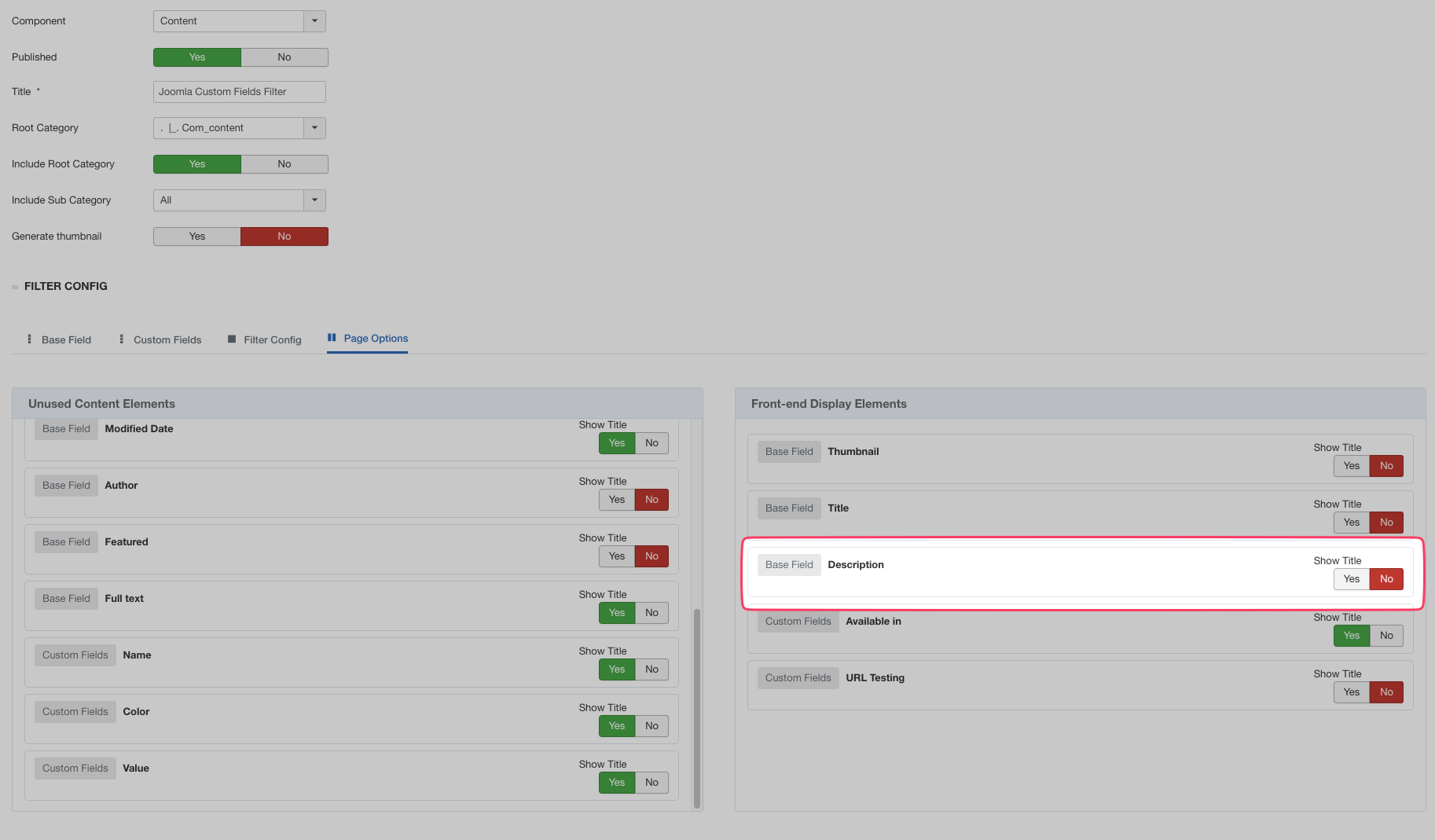This screenshot has height=840, width=1435.
Task: Open the Component dropdown
Action: click(314, 21)
